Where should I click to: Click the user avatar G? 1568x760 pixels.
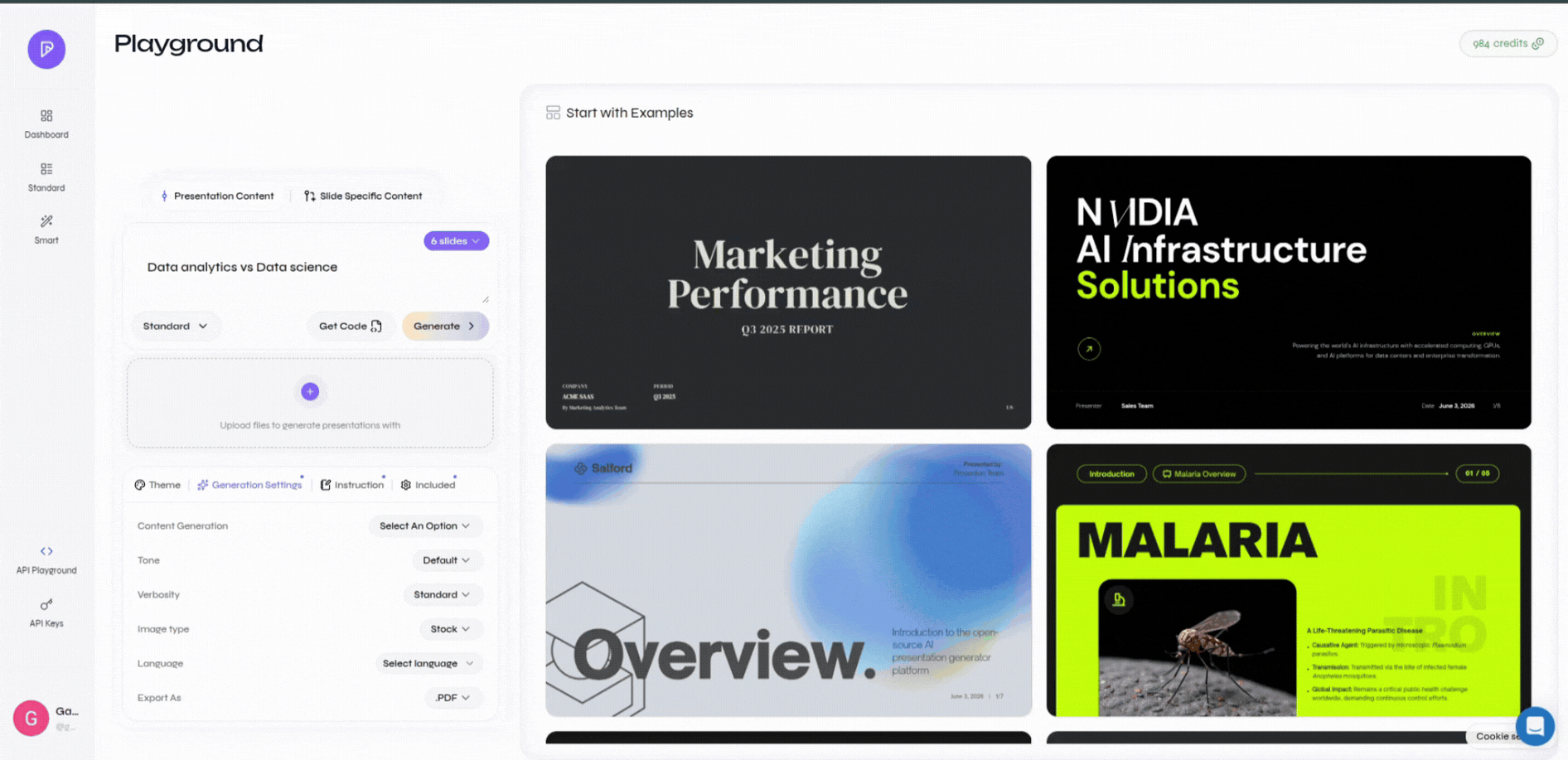click(x=31, y=718)
